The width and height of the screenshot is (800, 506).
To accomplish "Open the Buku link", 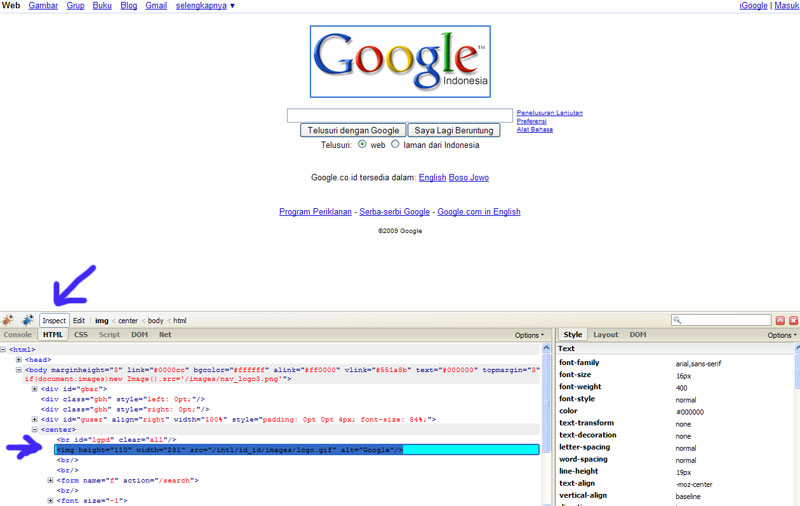I will point(102,6).
